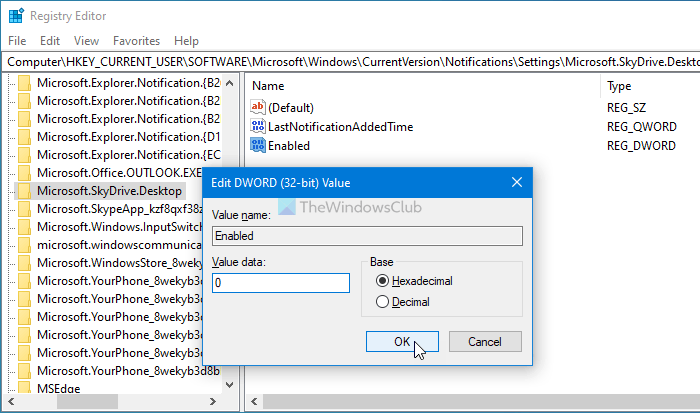The width and height of the screenshot is (700, 413).
Task: Click the Value data input field
Action: click(281, 283)
